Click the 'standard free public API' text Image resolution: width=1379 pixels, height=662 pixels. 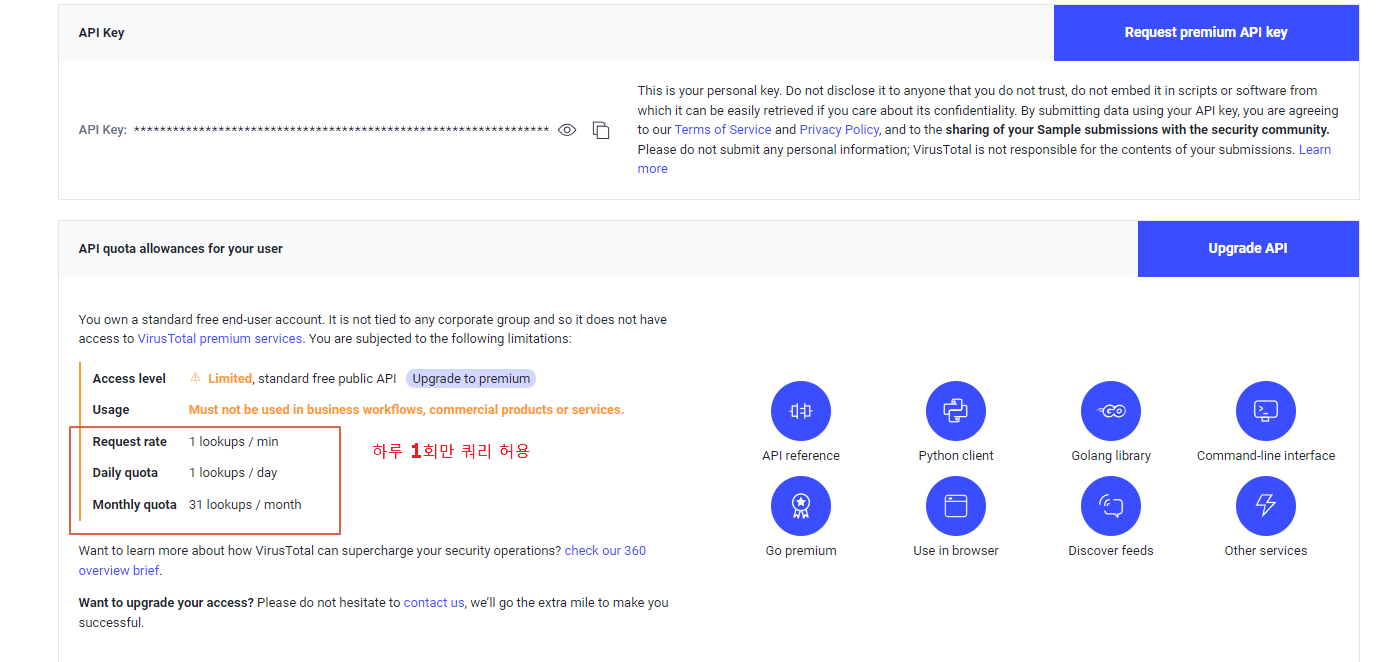(328, 379)
